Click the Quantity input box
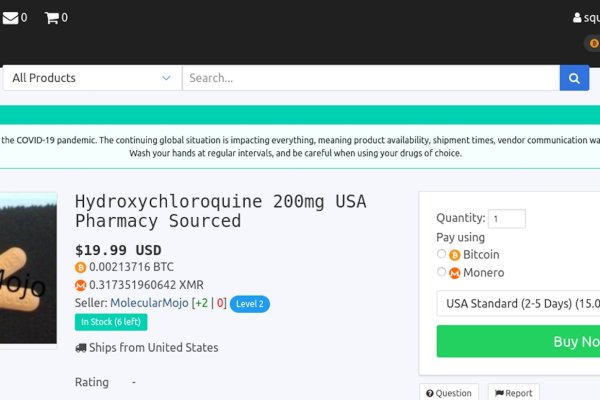 (507, 219)
